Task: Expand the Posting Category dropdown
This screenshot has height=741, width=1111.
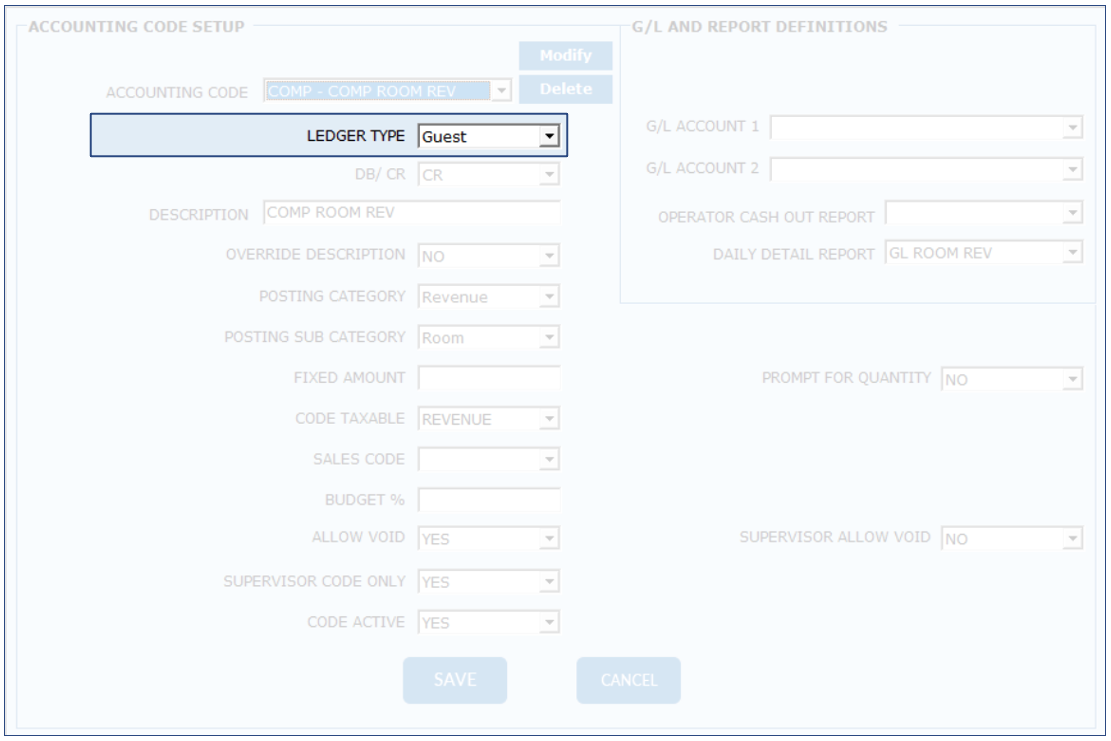Action: pyautogui.click(x=547, y=297)
